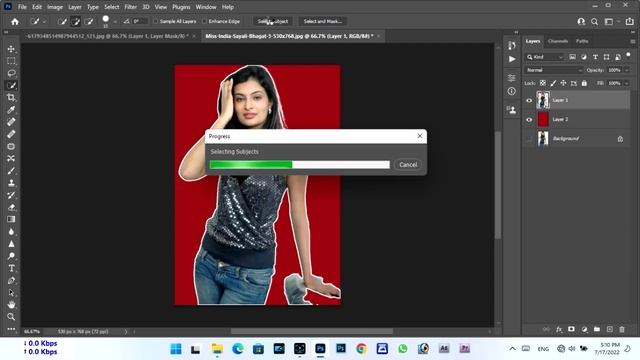Select the Hand tool
The image size is (640, 360).
click(11, 304)
